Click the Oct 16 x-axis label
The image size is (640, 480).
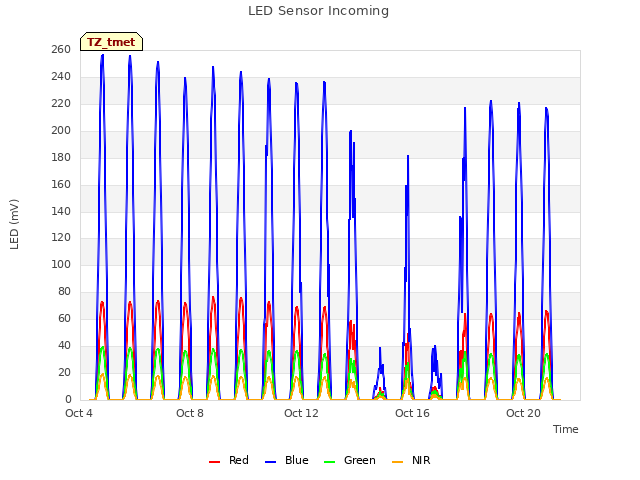coord(412,413)
